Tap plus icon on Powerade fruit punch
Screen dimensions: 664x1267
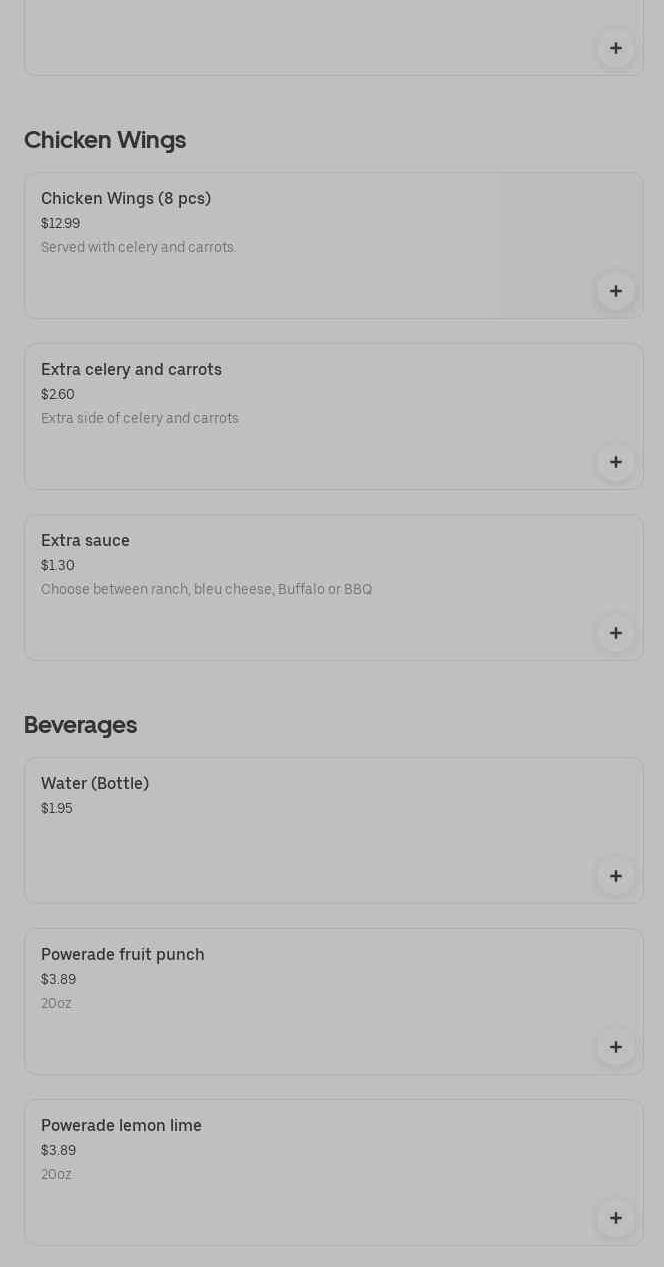[x=616, y=1047]
